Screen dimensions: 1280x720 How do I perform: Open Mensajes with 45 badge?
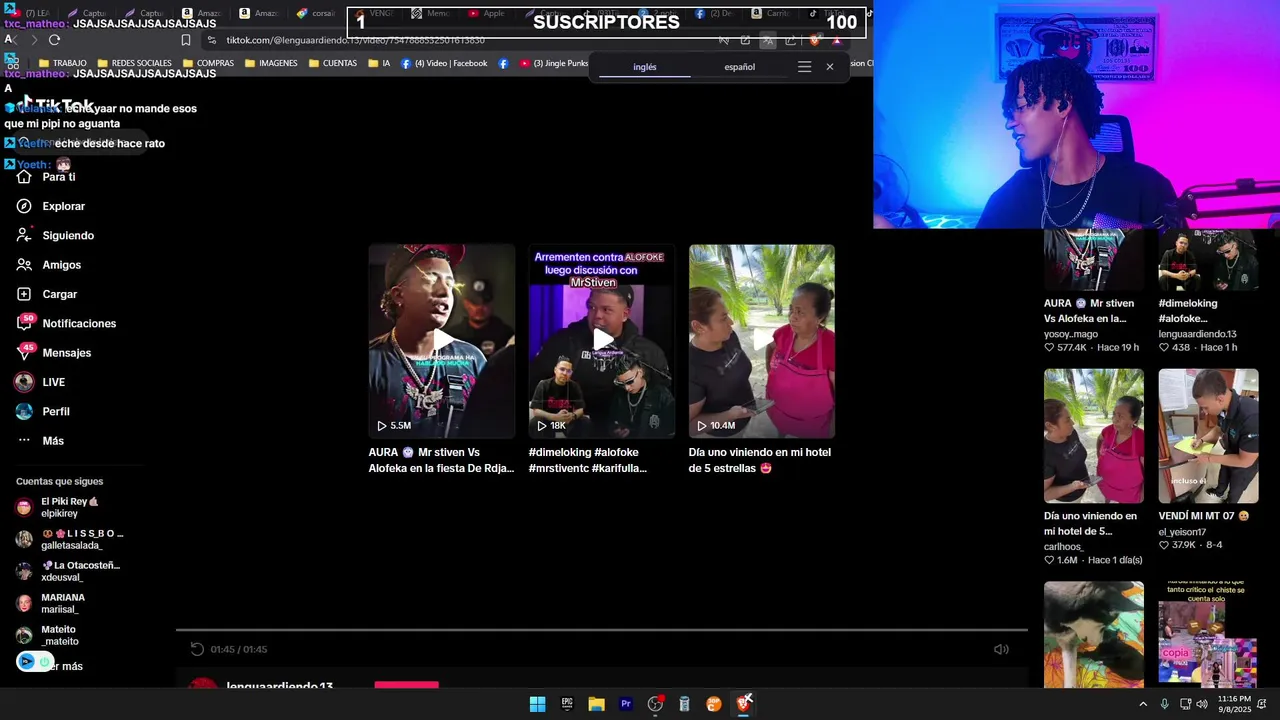point(53,353)
